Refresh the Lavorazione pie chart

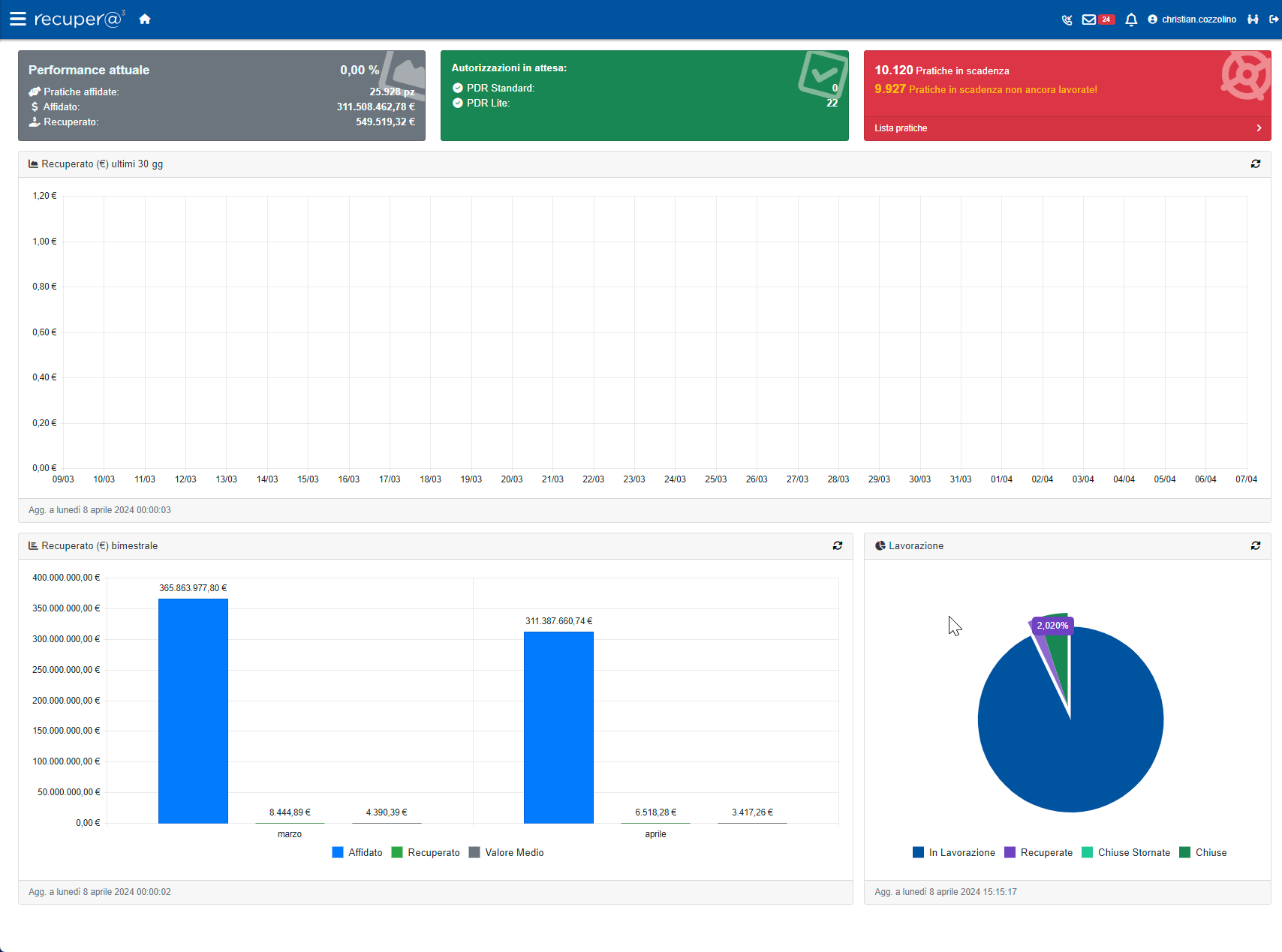[x=1255, y=545]
